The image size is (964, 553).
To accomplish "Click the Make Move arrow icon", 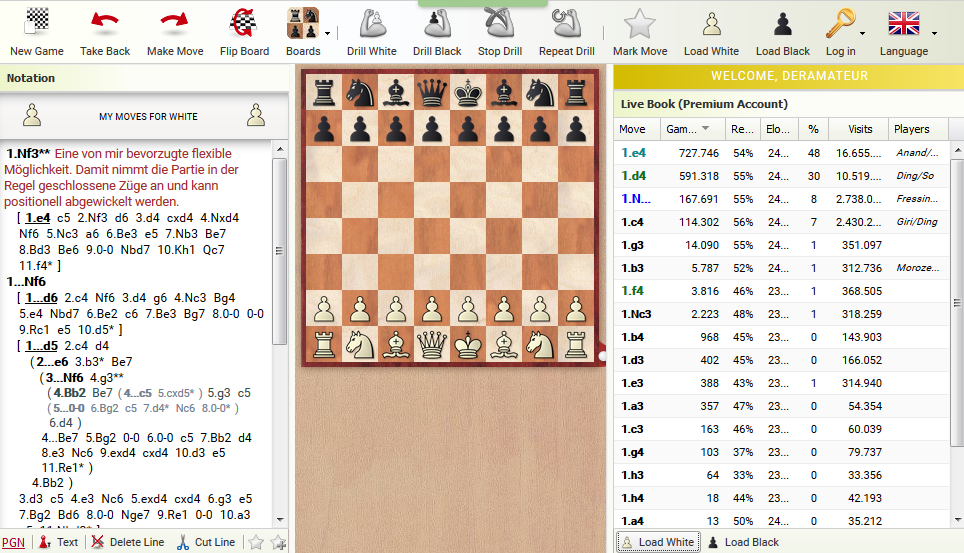I will pos(175,23).
